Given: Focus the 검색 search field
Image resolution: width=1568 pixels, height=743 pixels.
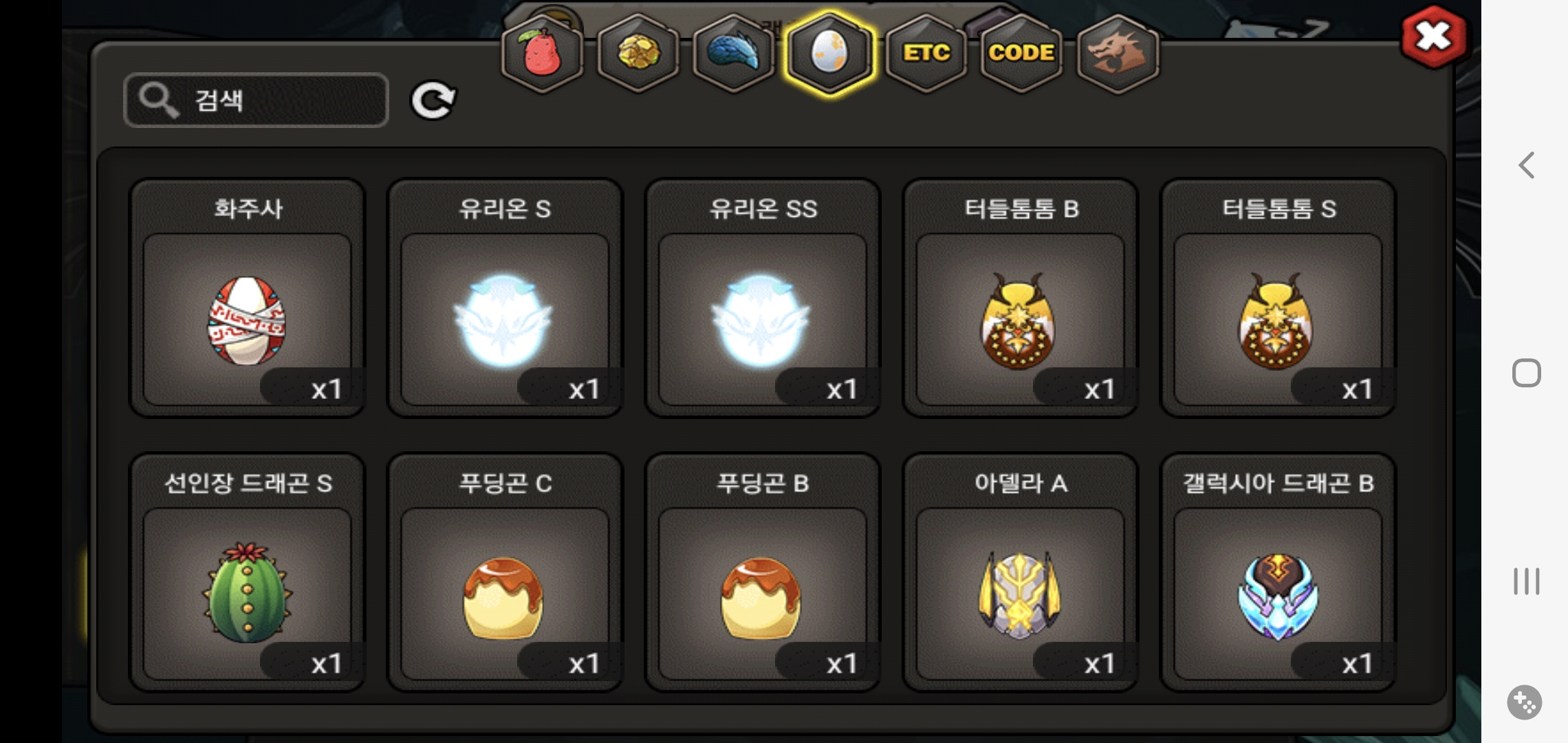Looking at the screenshot, I should tap(257, 100).
